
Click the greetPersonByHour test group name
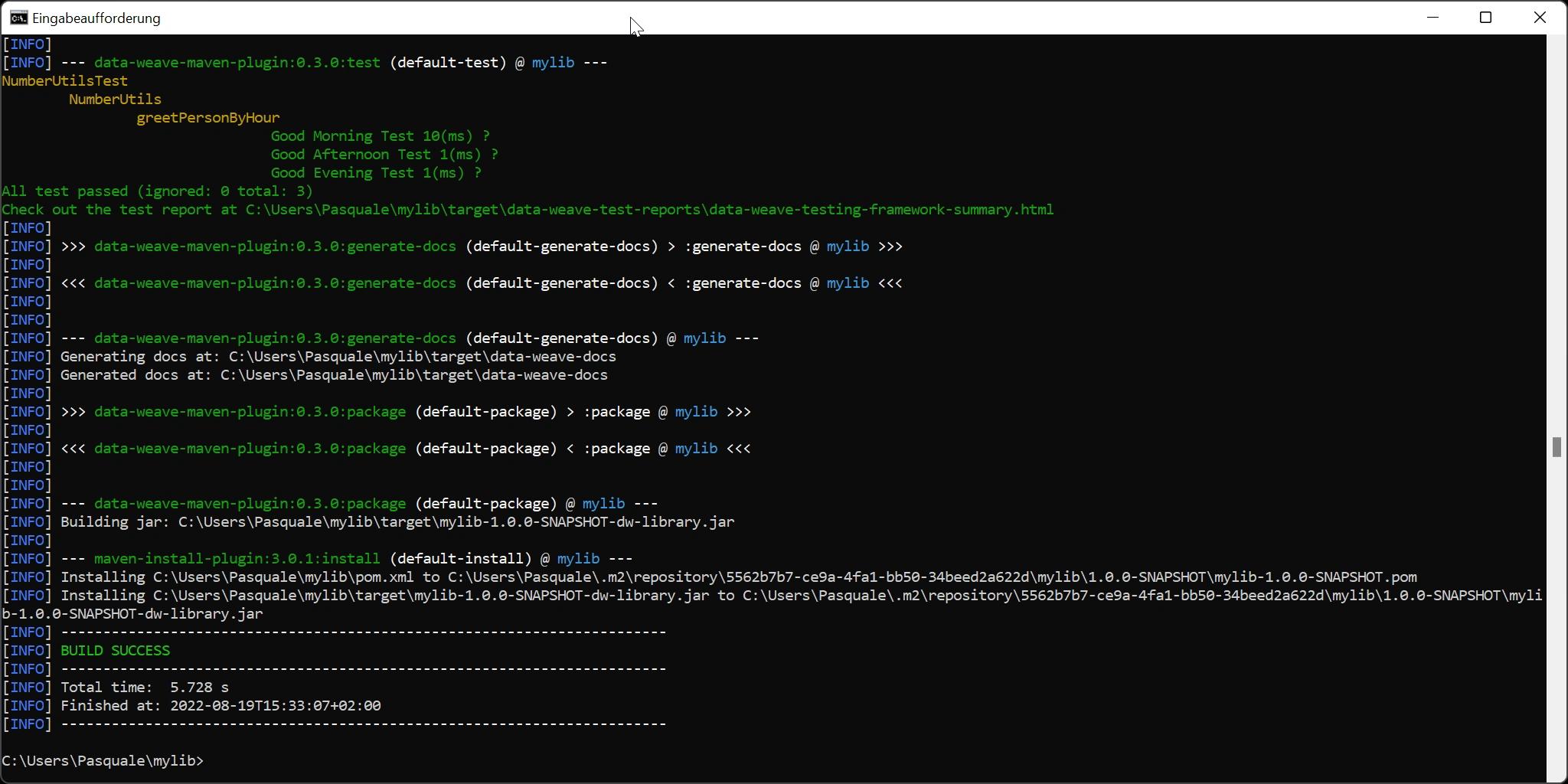208,118
